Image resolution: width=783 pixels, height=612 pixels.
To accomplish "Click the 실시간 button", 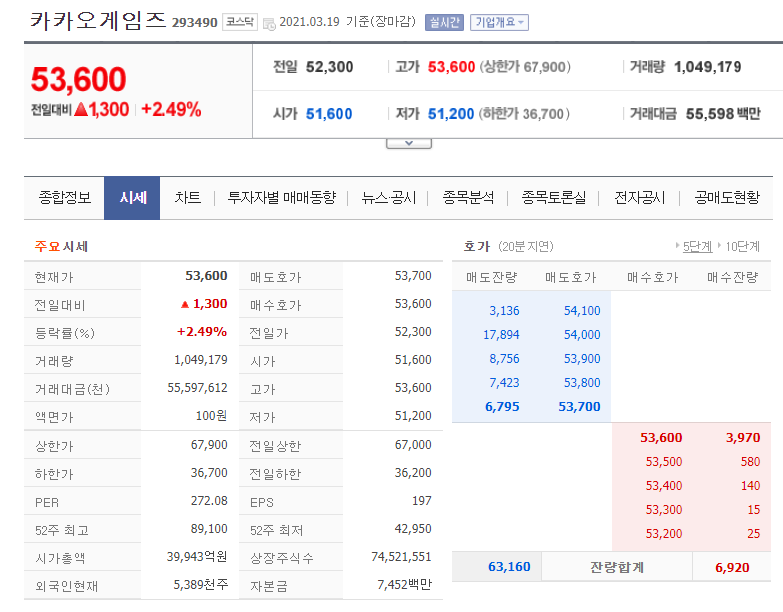I will (444, 22).
